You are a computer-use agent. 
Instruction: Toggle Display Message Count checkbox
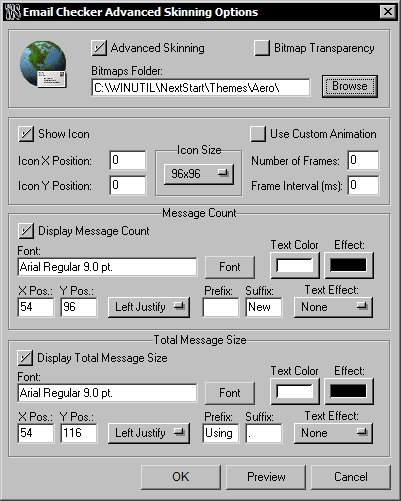pyautogui.click(x=26, y=231)
